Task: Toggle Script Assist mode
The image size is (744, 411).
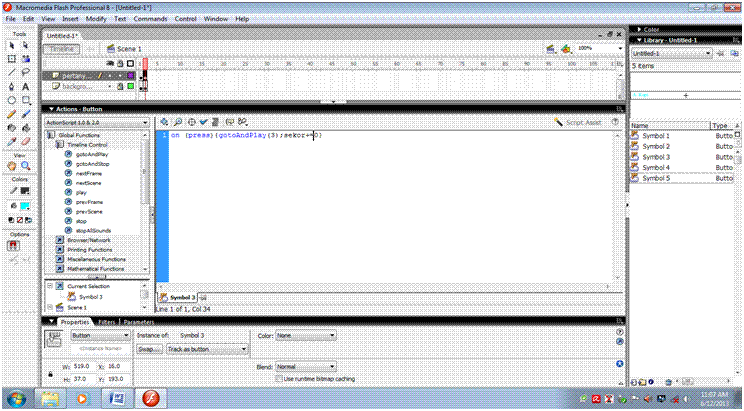Action: click(578, 122)
